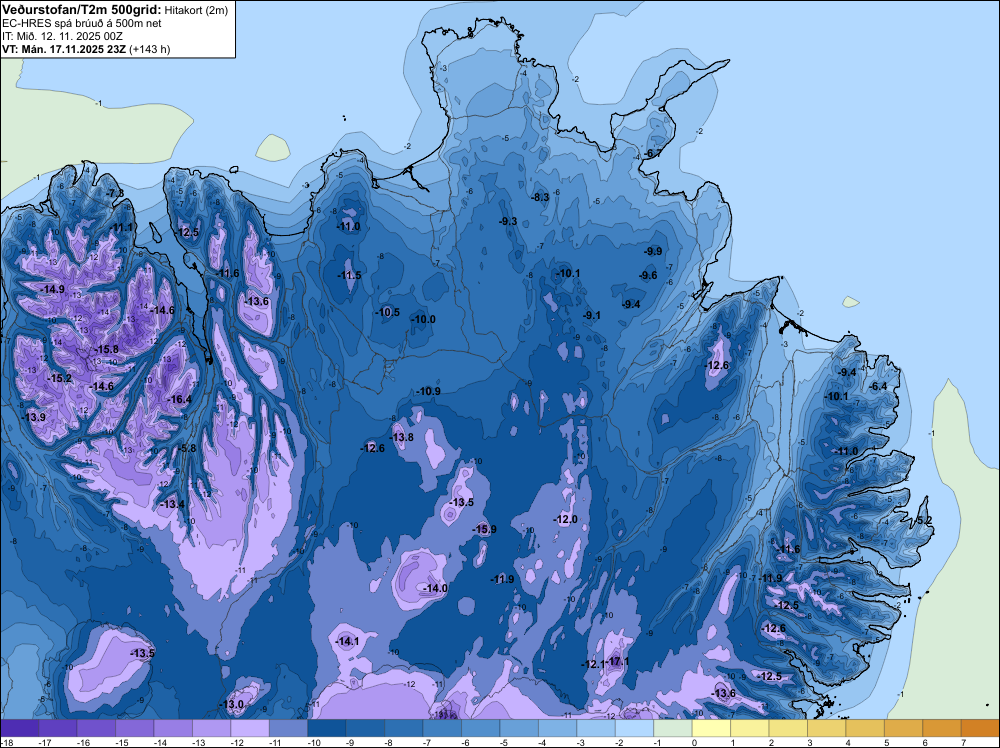The height and width of the screenshot is (748, 1000).
Task: Click the -13.0 temperature label
Action: click(x=232, y=705)
